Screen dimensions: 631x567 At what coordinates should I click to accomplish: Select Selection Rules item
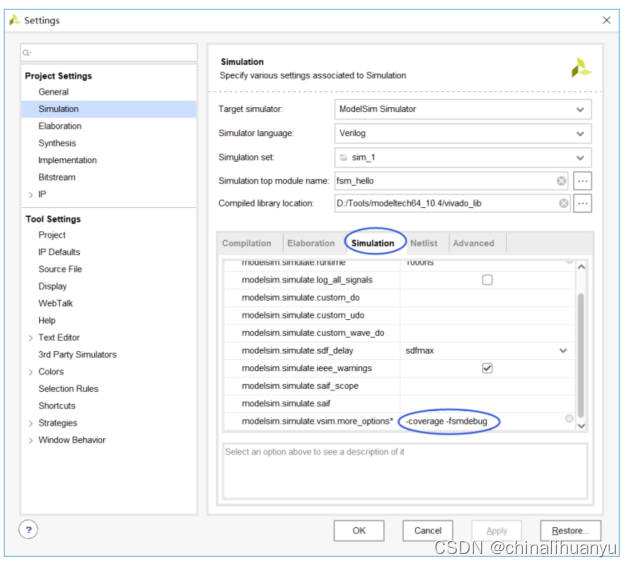68,389
